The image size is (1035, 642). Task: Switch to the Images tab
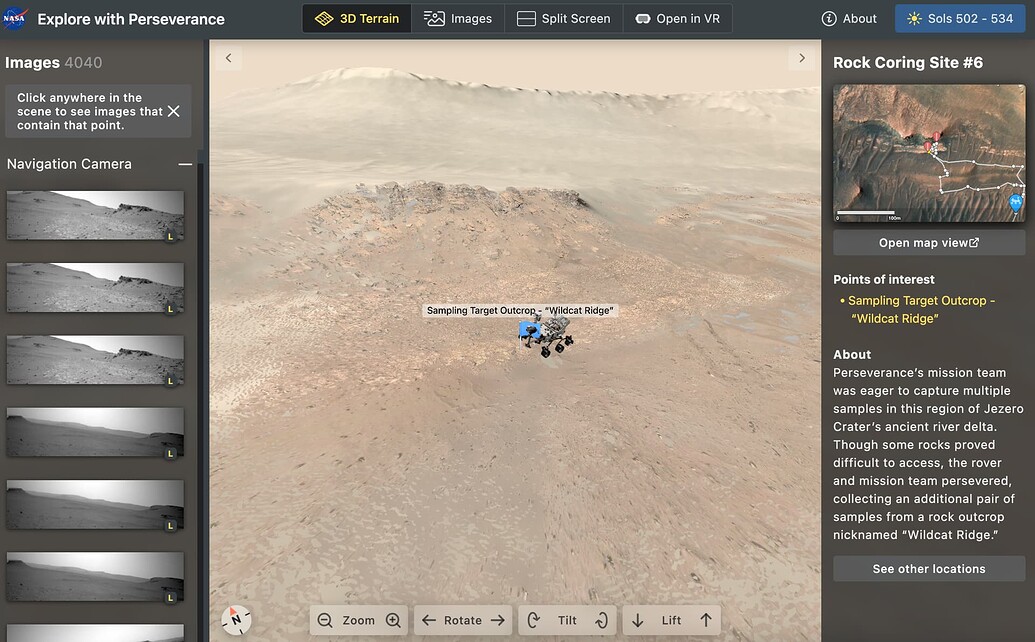(458, 17)
